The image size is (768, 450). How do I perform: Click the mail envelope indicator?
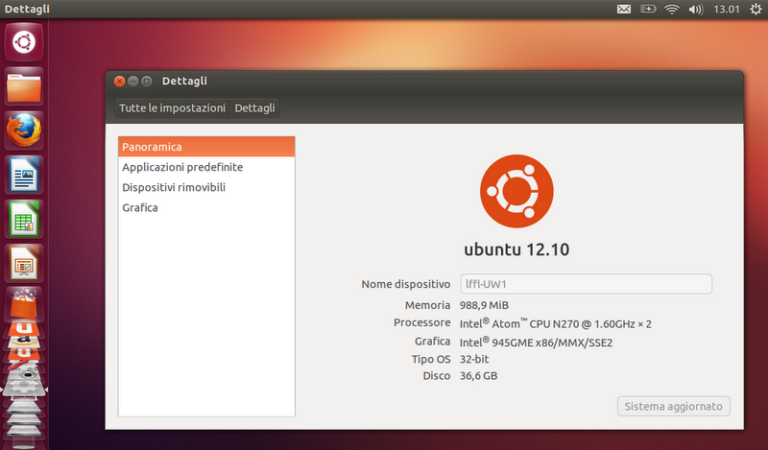[624, 10]
